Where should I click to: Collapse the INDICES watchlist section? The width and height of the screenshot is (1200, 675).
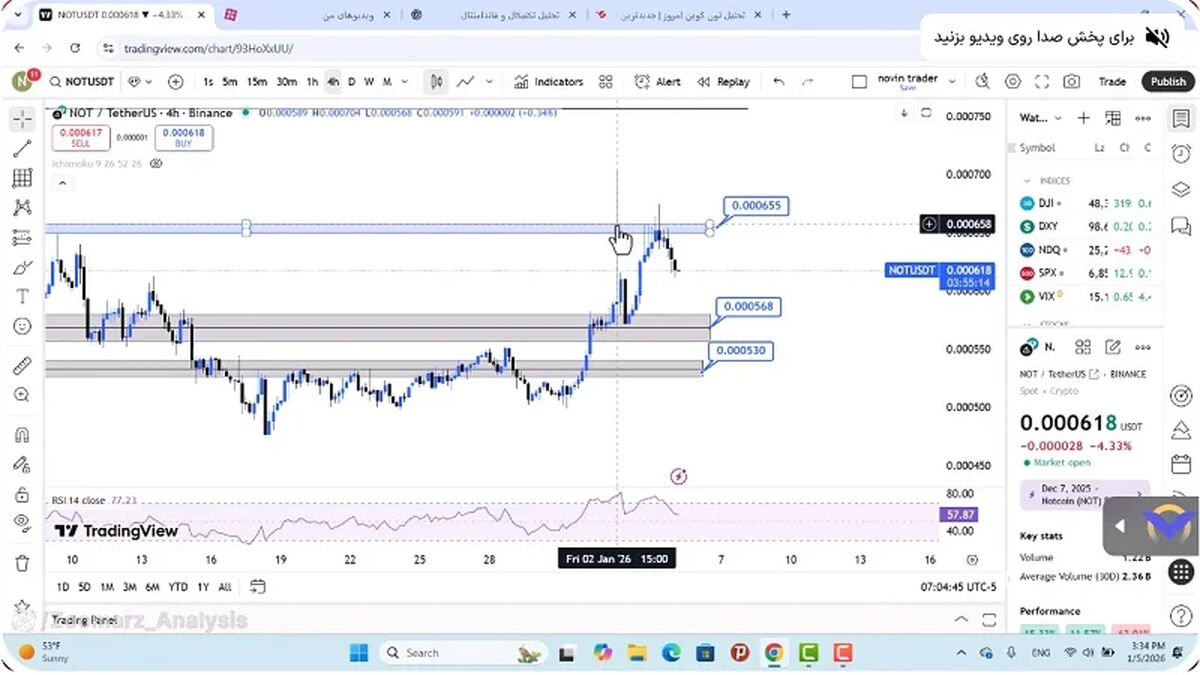(1026, 181)
